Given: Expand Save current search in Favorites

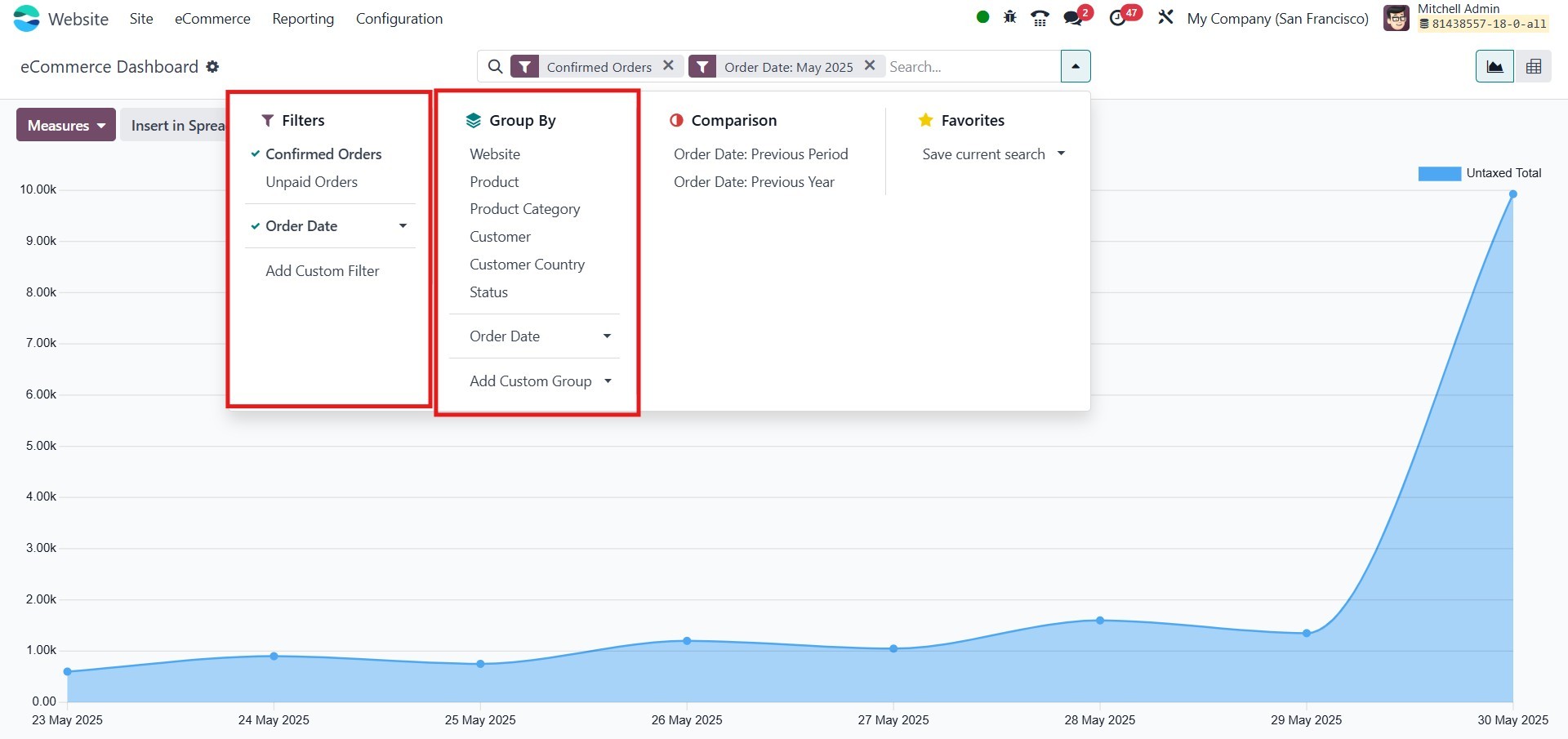Looking at the screenshot, I should pyautogui.click(x=993, y=154).
